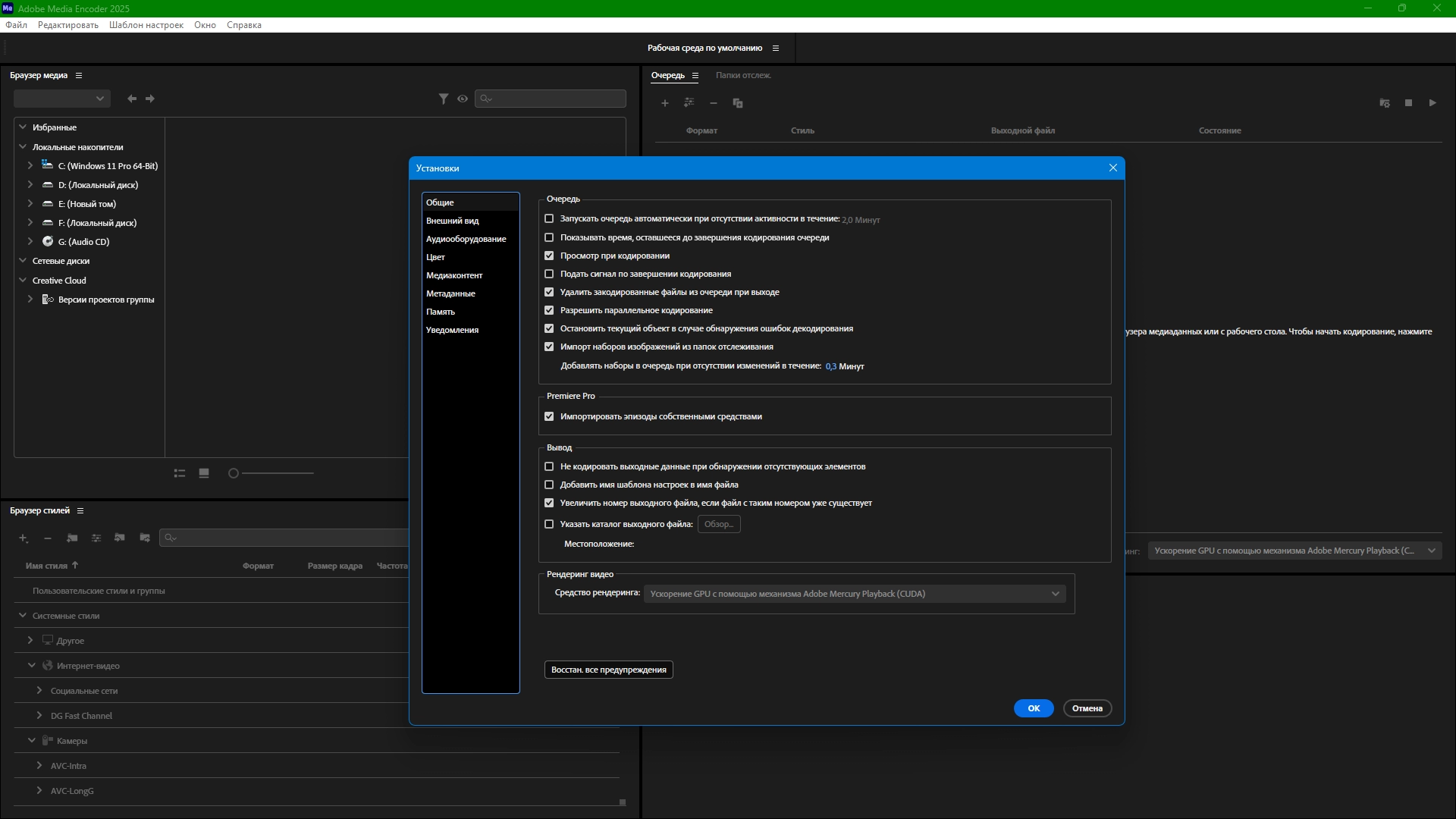Image resolution: width=1456 pixels, height=819 pixels.
Task: Click the back arrow in Media Browser
Action: 132,99
